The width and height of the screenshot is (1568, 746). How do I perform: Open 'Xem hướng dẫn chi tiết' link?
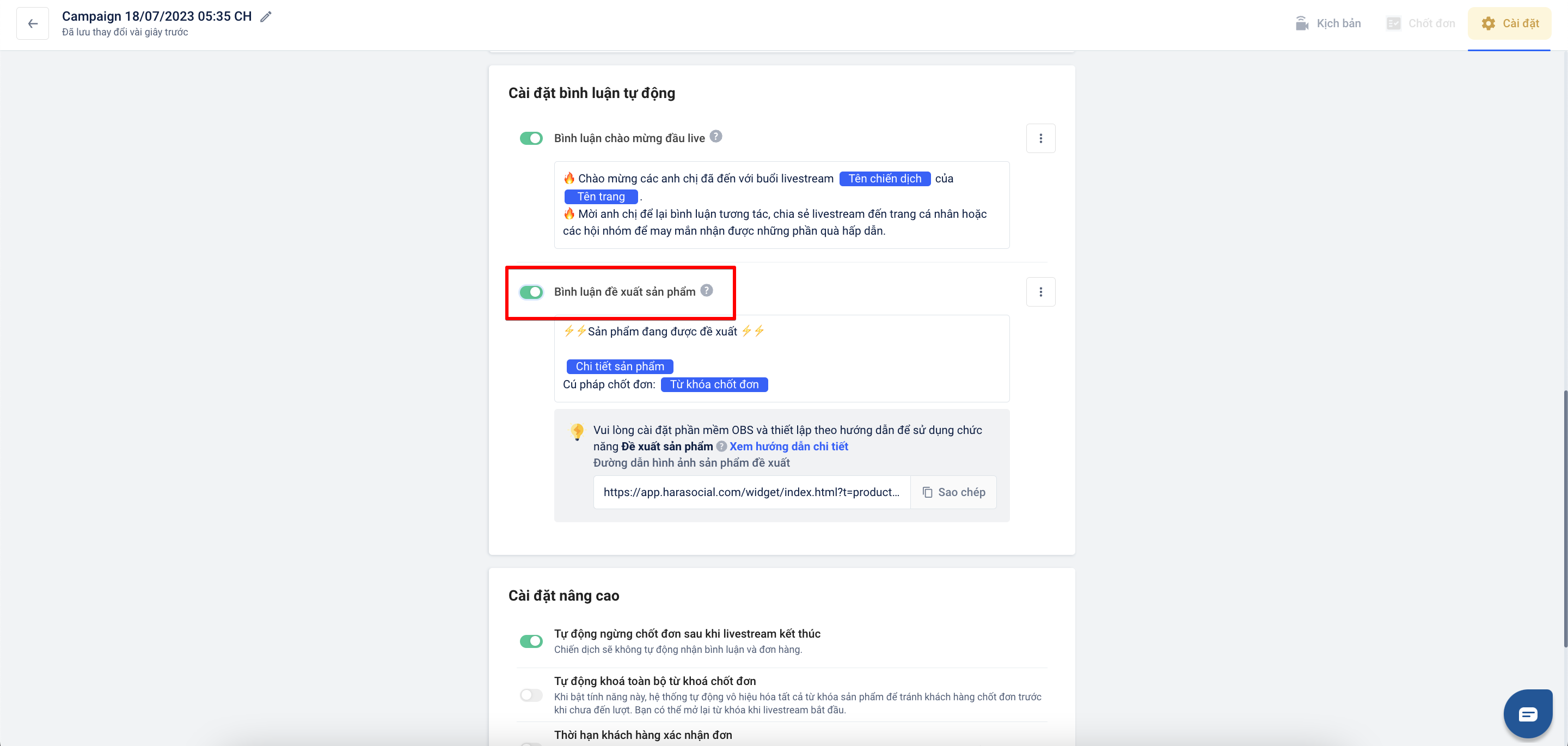(x=788, y=447)
